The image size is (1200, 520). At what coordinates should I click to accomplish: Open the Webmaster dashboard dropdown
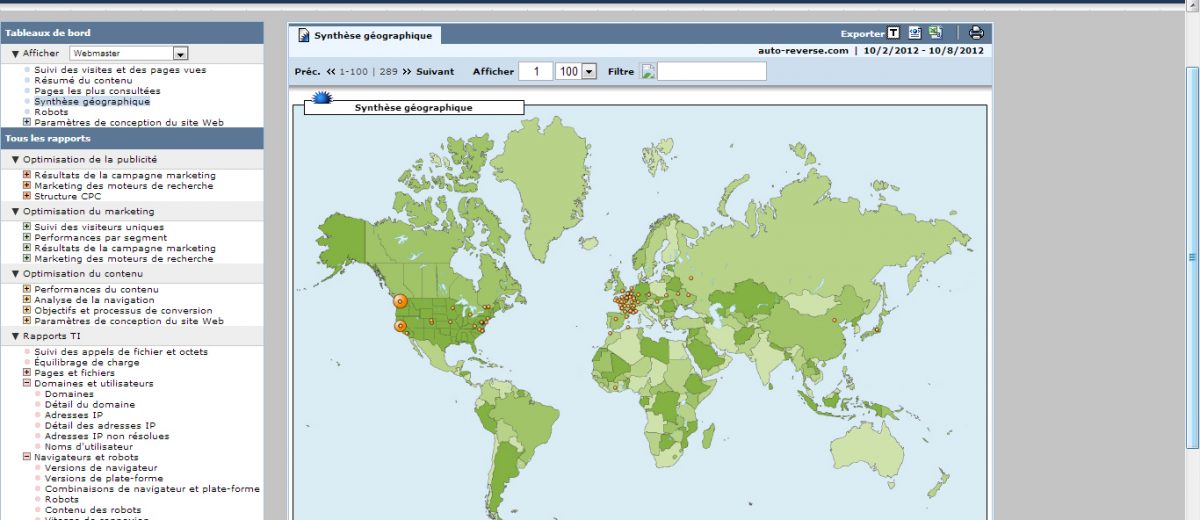180,53
